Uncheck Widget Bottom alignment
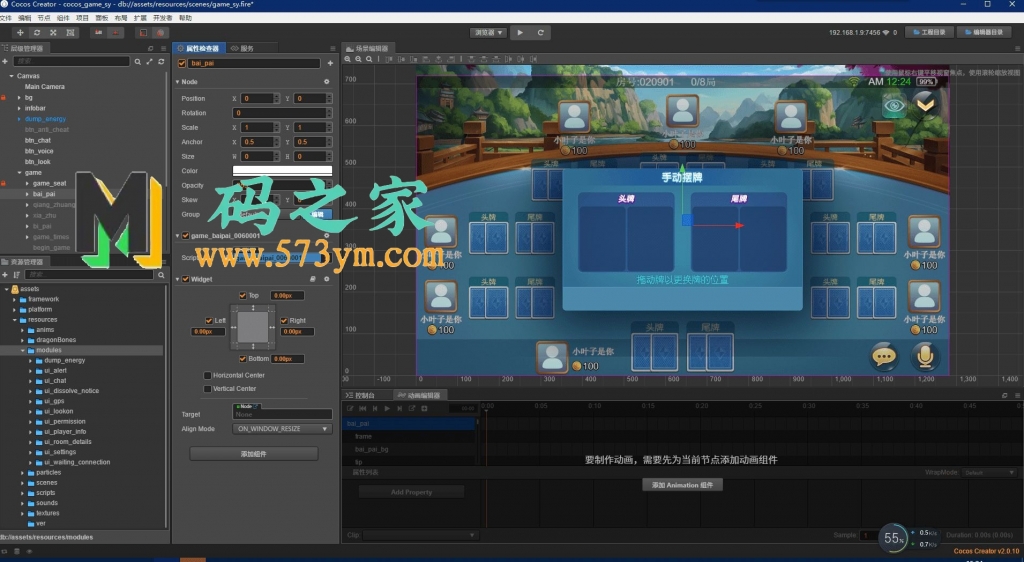Viewport: 1024px width, 562px height. (243, 358)
